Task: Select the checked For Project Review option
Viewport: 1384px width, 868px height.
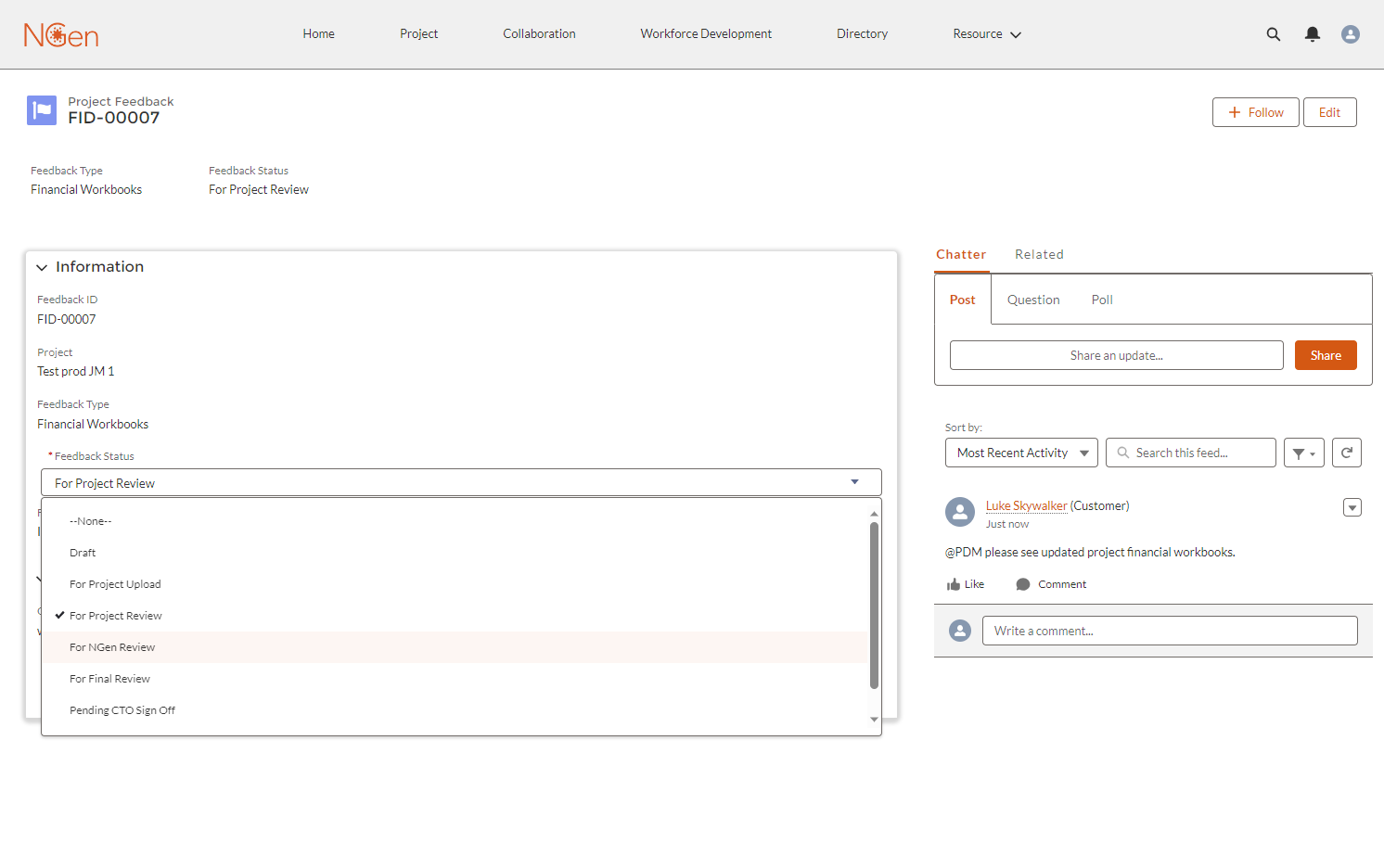Action: click(x=455, y=616)
